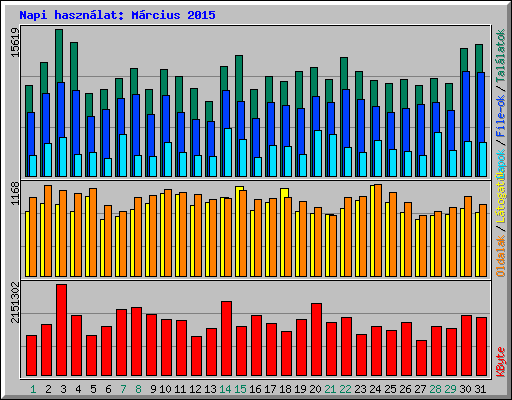Click day label 31 on the x-axis
Screen dimensions: 512x400
click(480, 389)
